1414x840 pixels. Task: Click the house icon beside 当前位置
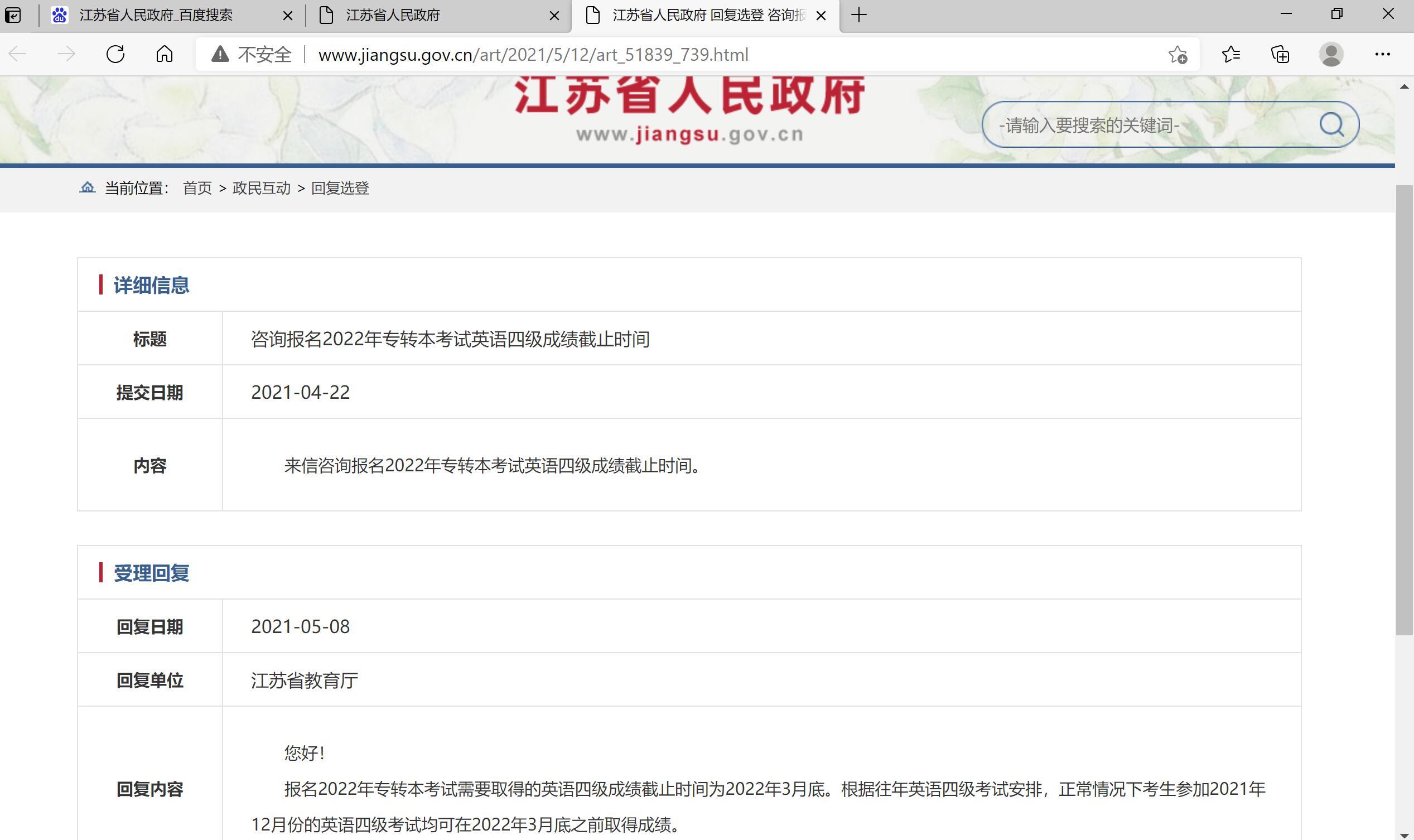pyautogui.click(x=87, y=187)
